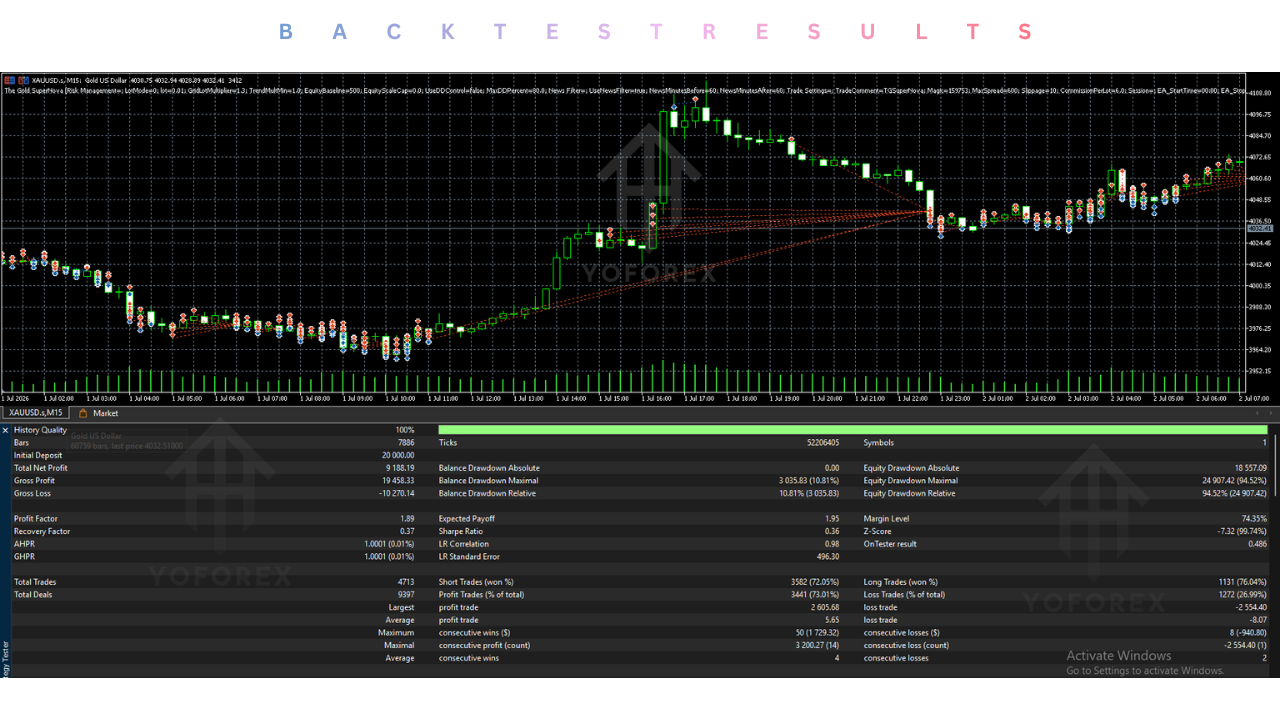Click the 1 Jul 12:00 time axis label
This screenshot has width=1280, height=720.
point(487,398)
